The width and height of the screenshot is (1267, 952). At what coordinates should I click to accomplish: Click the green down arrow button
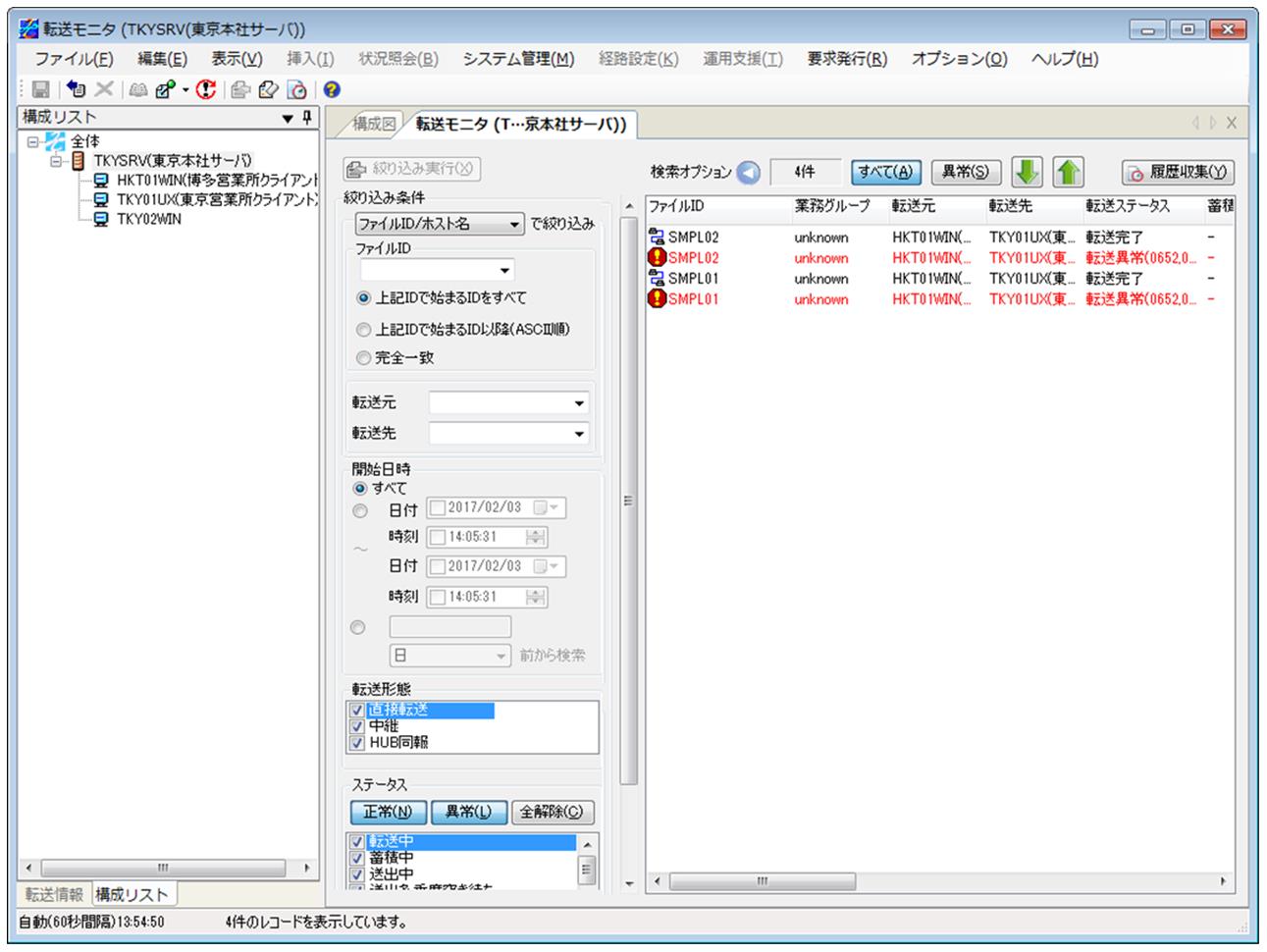point(1027,172)
